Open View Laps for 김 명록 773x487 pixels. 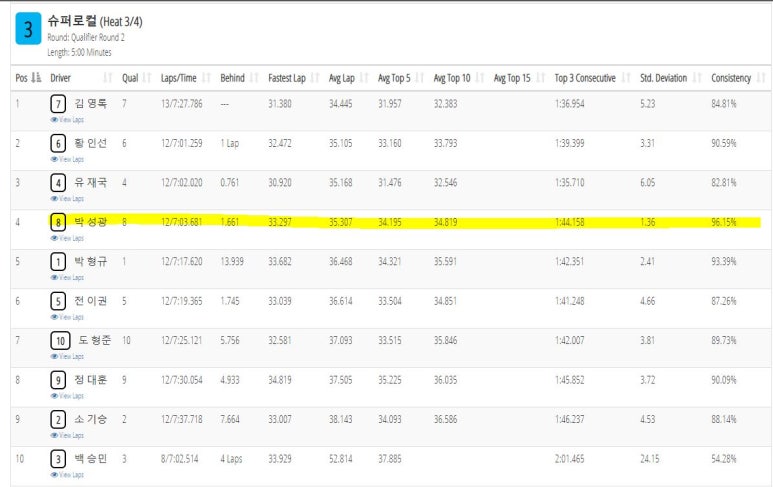pos(67,120)
